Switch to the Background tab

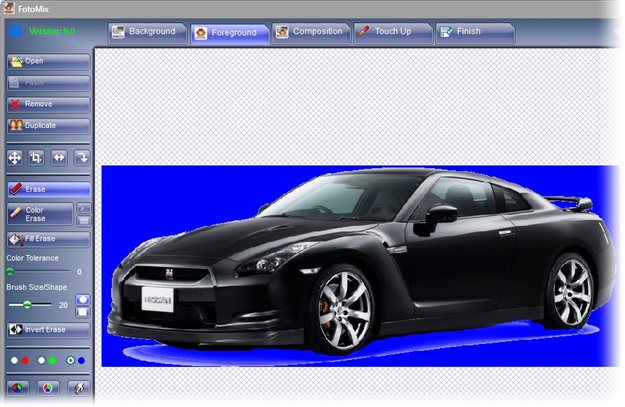pos(147,32)
